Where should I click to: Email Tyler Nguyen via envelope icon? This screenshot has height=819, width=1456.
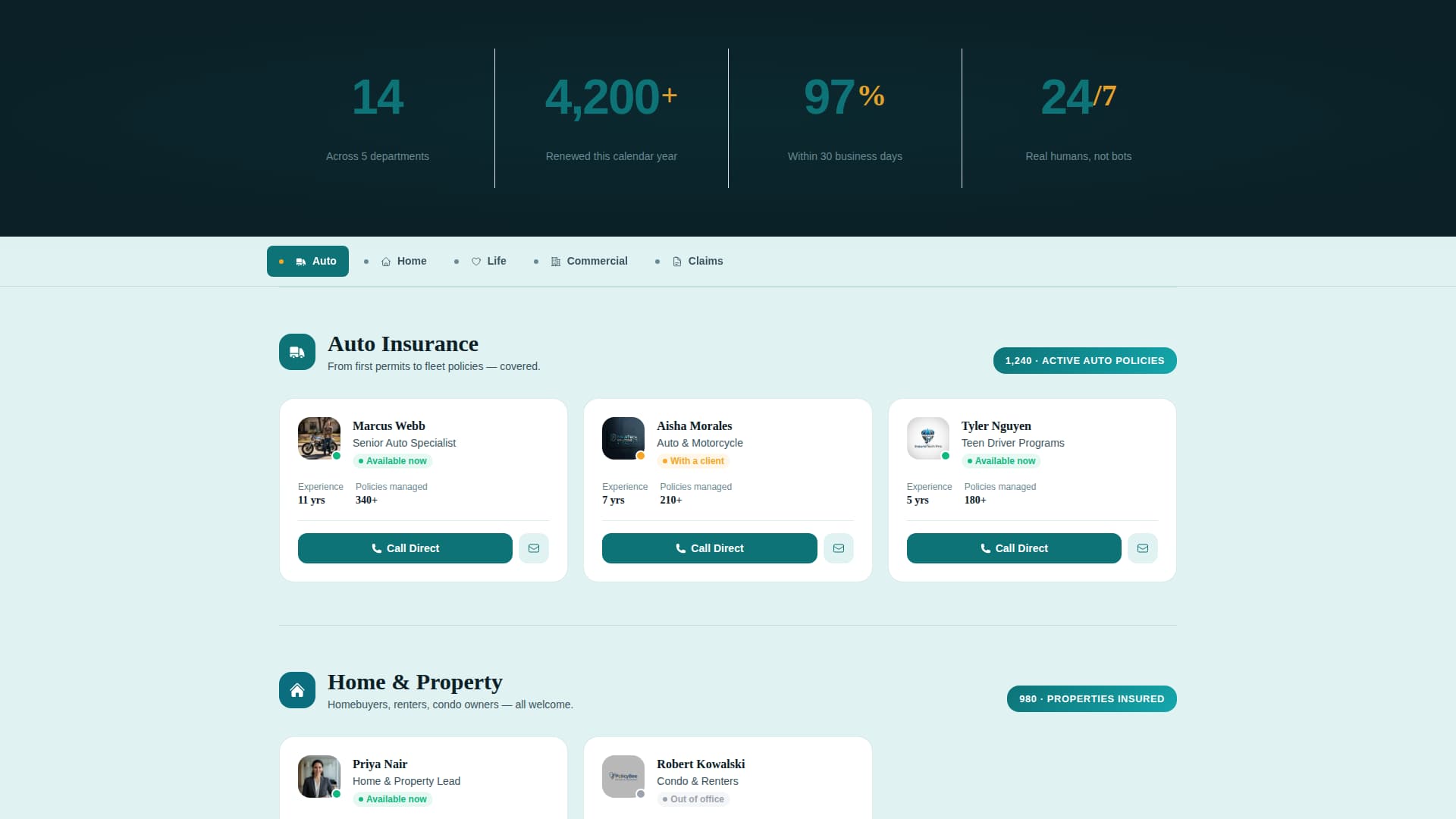pos(1143,548)
